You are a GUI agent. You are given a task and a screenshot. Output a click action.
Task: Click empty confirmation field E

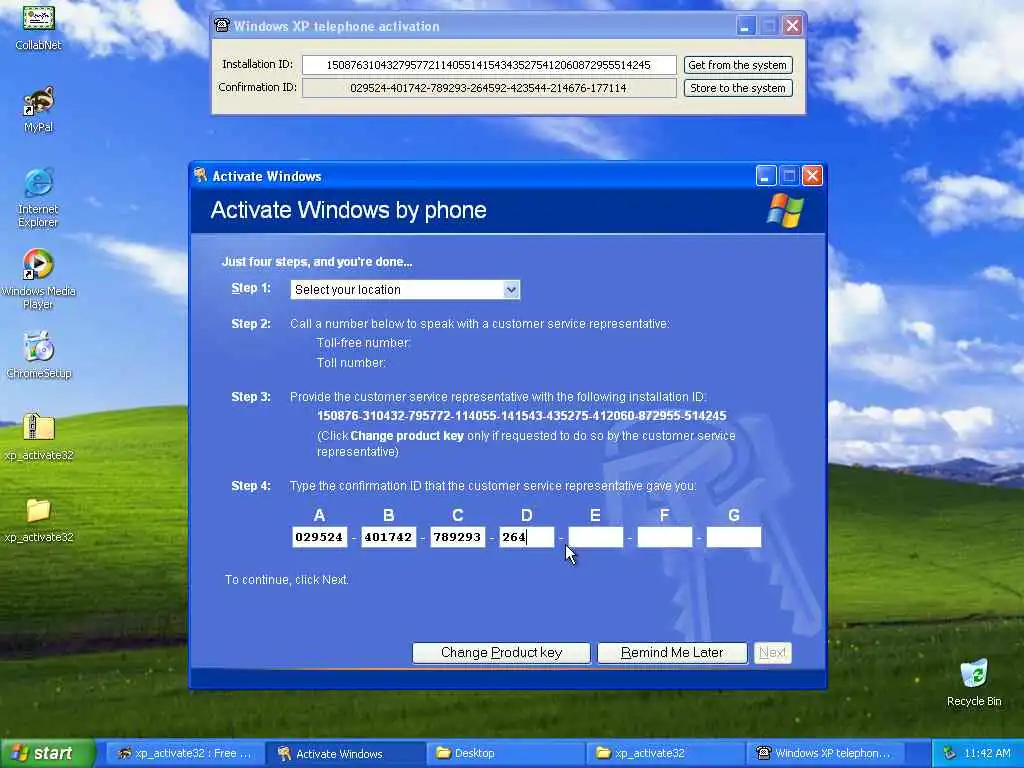pyautogui.click(x=596, y=537)
